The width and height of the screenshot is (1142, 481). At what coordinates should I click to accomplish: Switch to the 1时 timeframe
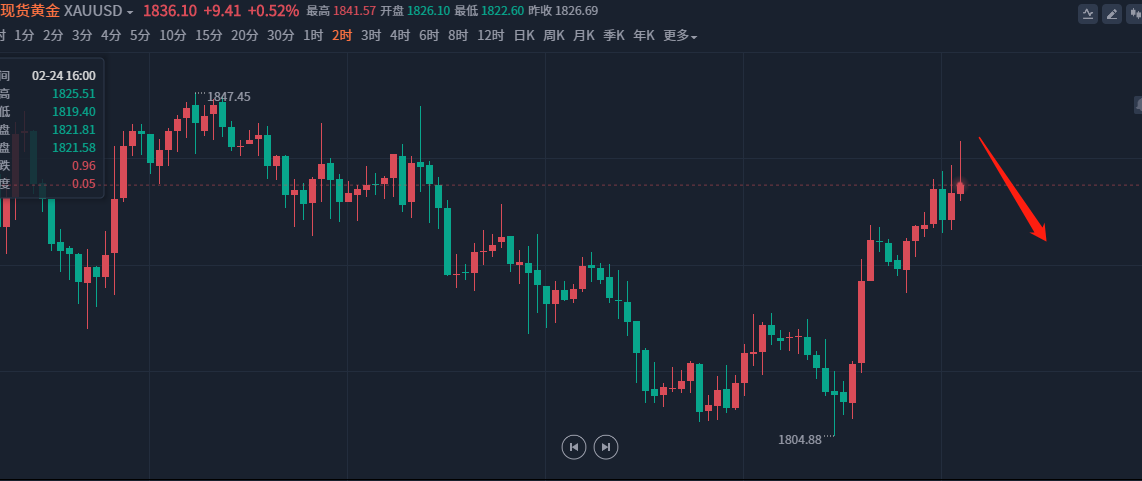point(313,35)
